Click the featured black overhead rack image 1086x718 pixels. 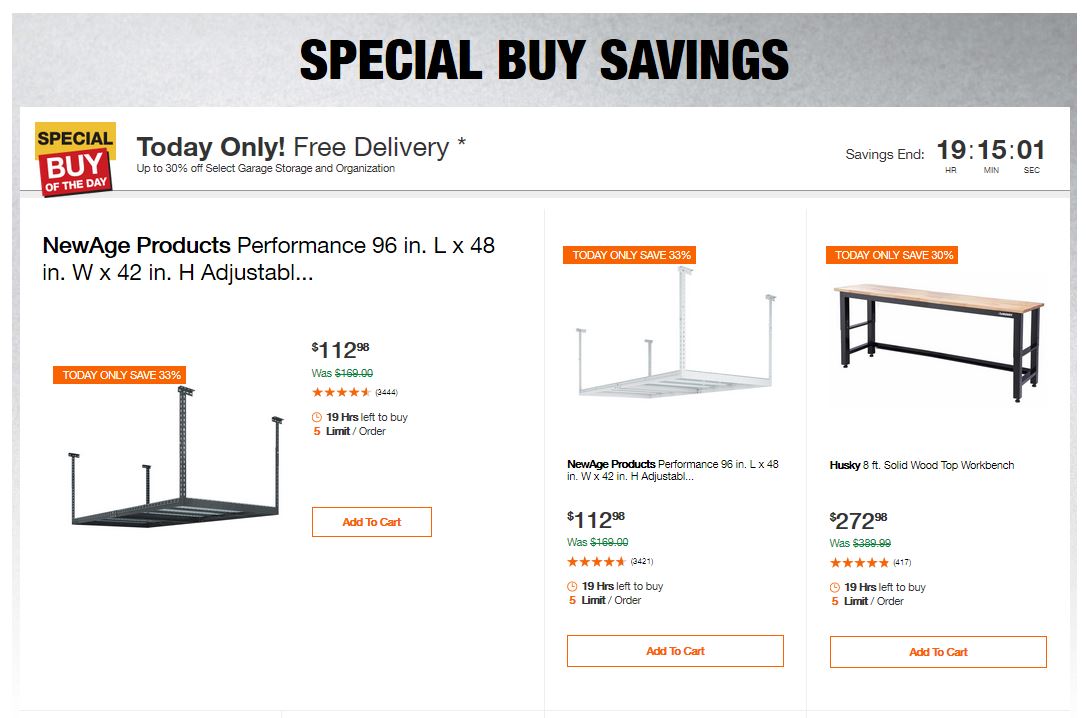(175, 460)
